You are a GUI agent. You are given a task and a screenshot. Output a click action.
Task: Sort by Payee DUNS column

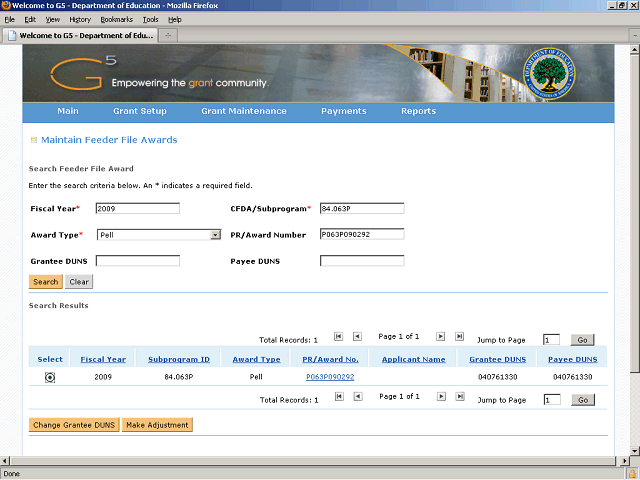(x=573, y=359)
